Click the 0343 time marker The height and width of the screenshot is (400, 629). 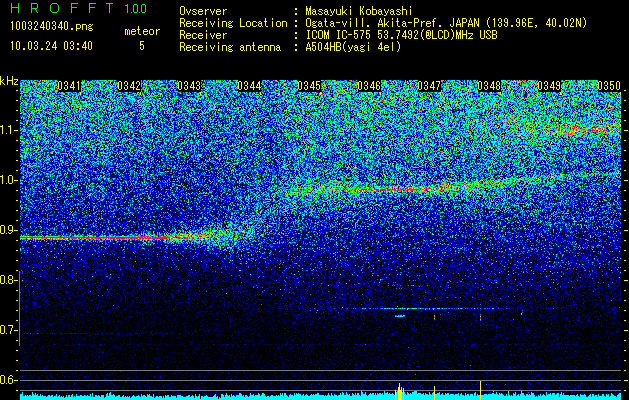189,86
